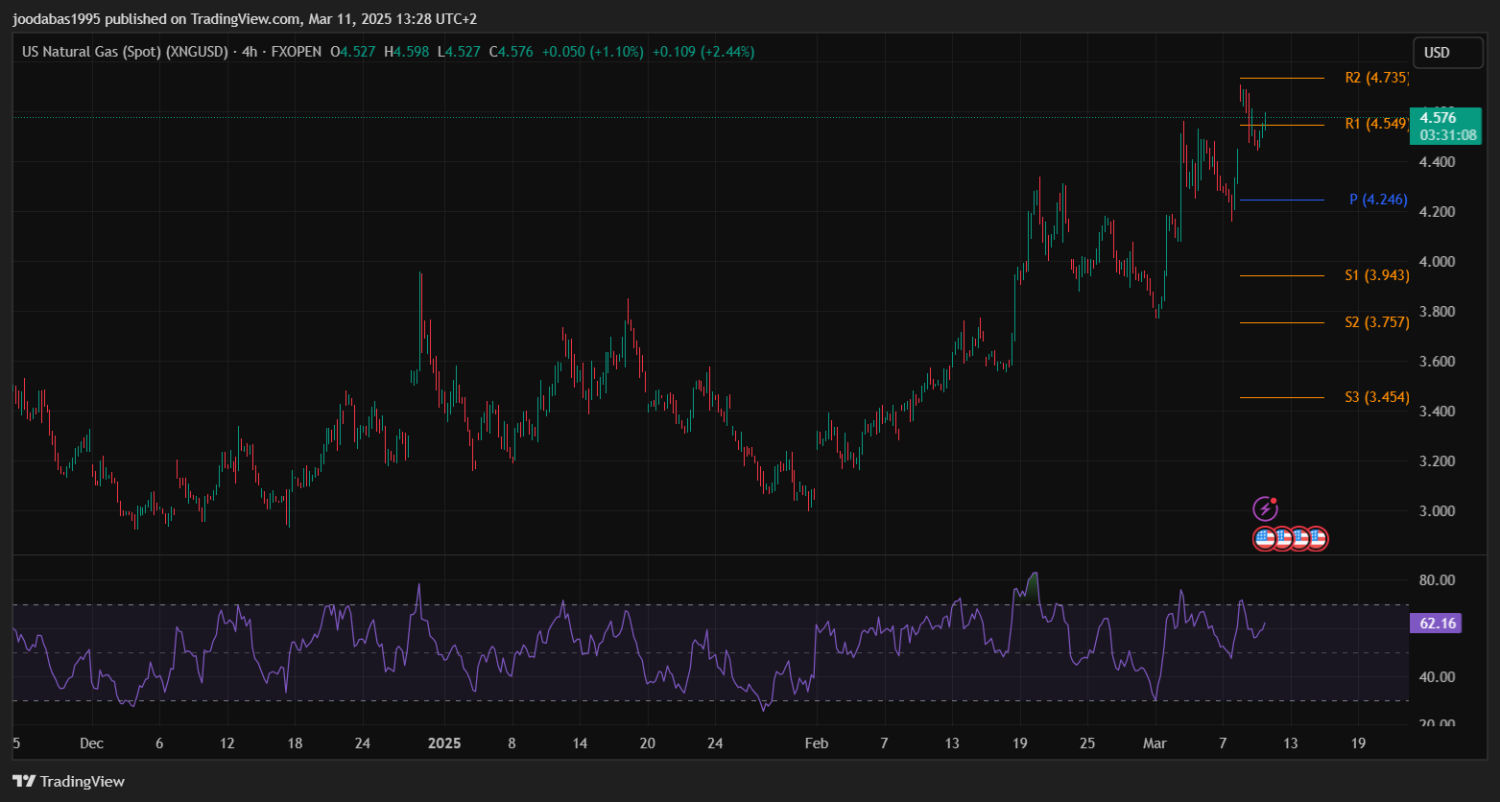Open the USD currency selector
The height and width of the screenshot is (802, 1500).
1447,53
